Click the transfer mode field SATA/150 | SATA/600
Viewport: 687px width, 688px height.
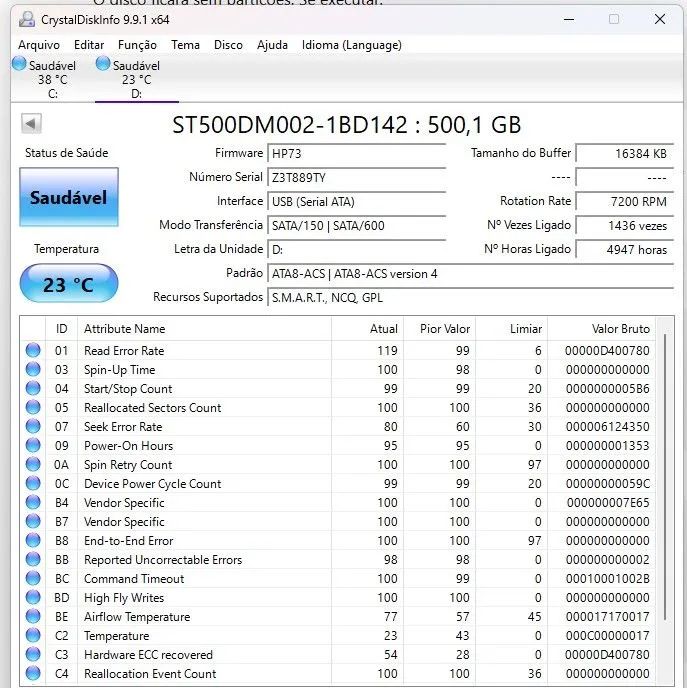(x=356, y=226)
